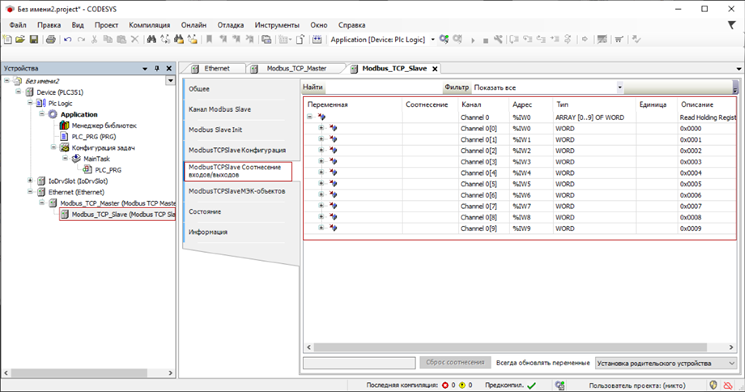
Task: Click the Print toolbar icon
Action: (50, 39)
